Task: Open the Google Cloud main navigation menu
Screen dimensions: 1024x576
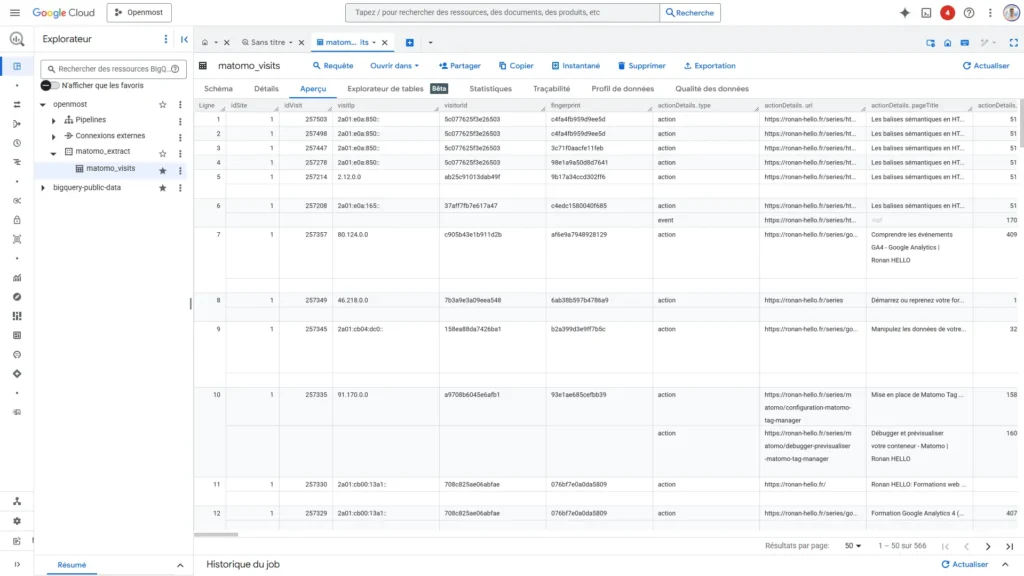Action: pyautogui.click(x=15, y=13)
